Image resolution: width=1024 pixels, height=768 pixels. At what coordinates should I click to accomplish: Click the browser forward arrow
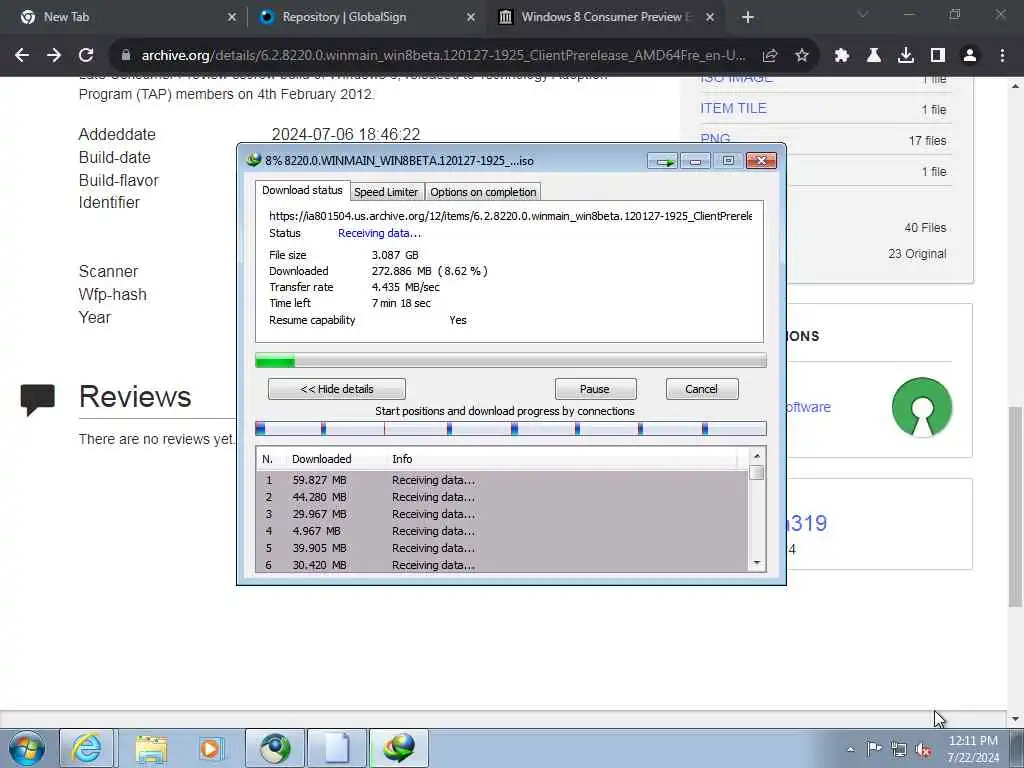point(54,56)
